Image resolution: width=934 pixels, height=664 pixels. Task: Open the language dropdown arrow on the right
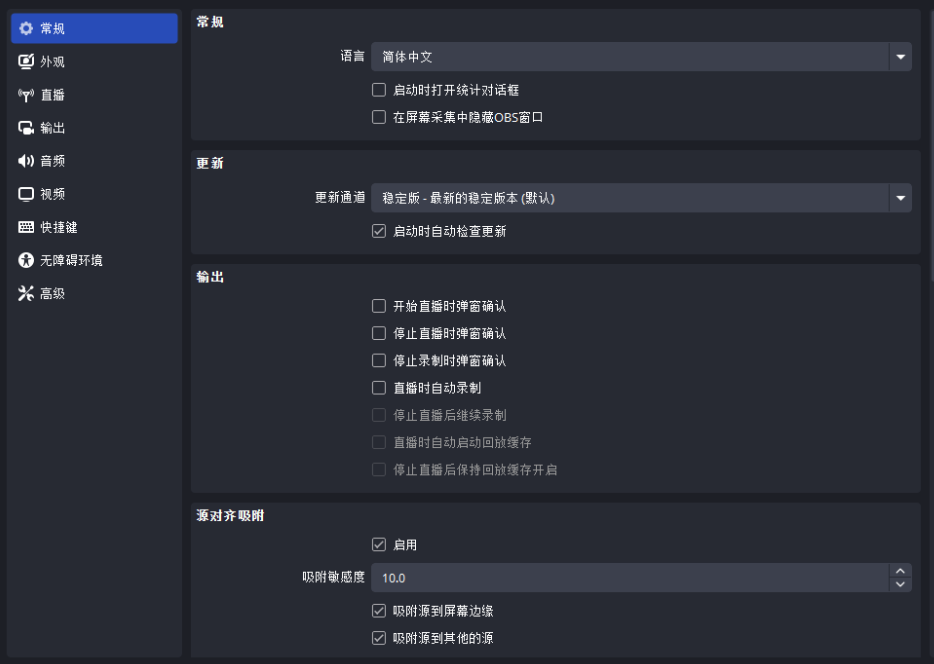(x=899, y=57)
